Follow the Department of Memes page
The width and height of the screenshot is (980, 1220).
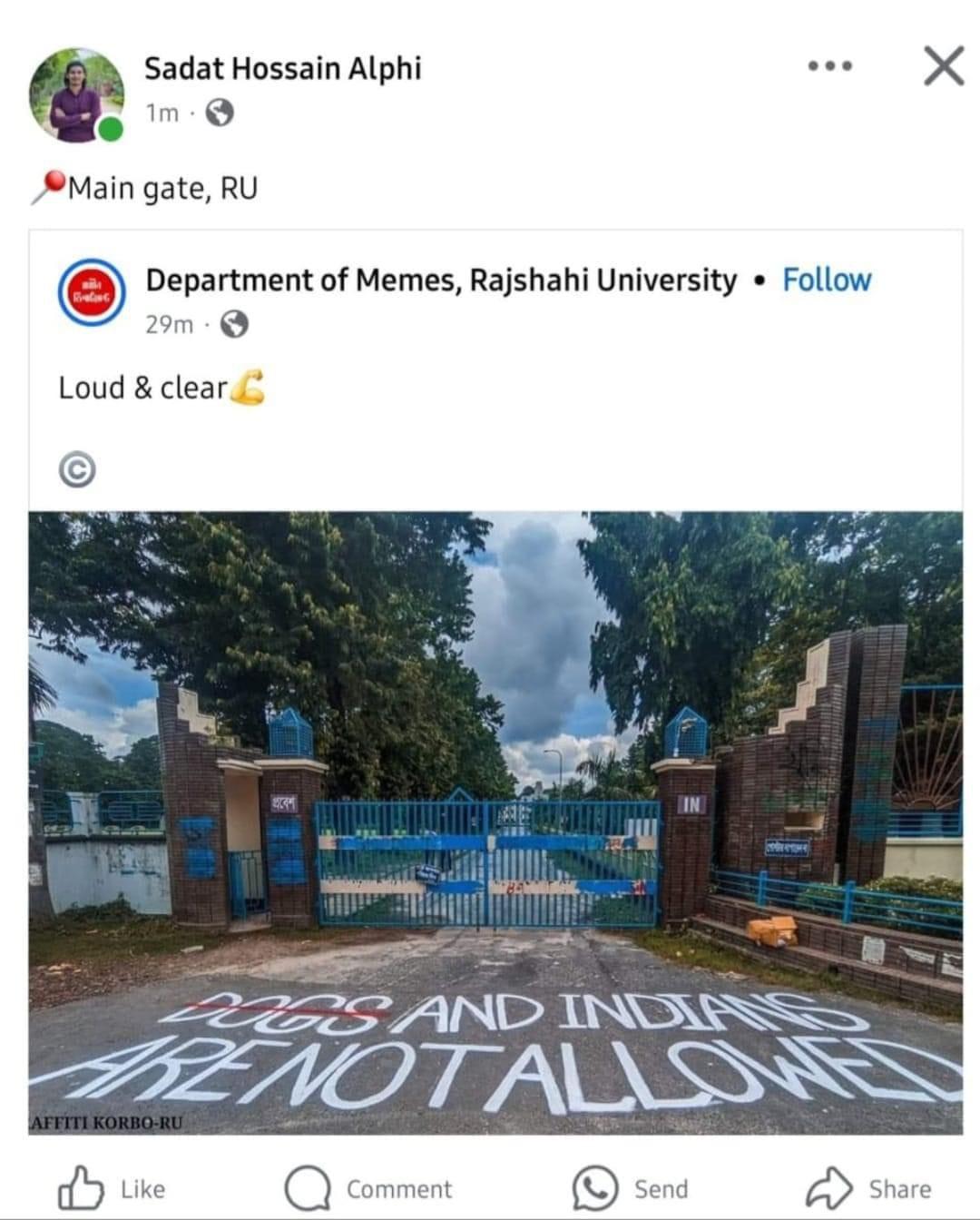[826, 280]
